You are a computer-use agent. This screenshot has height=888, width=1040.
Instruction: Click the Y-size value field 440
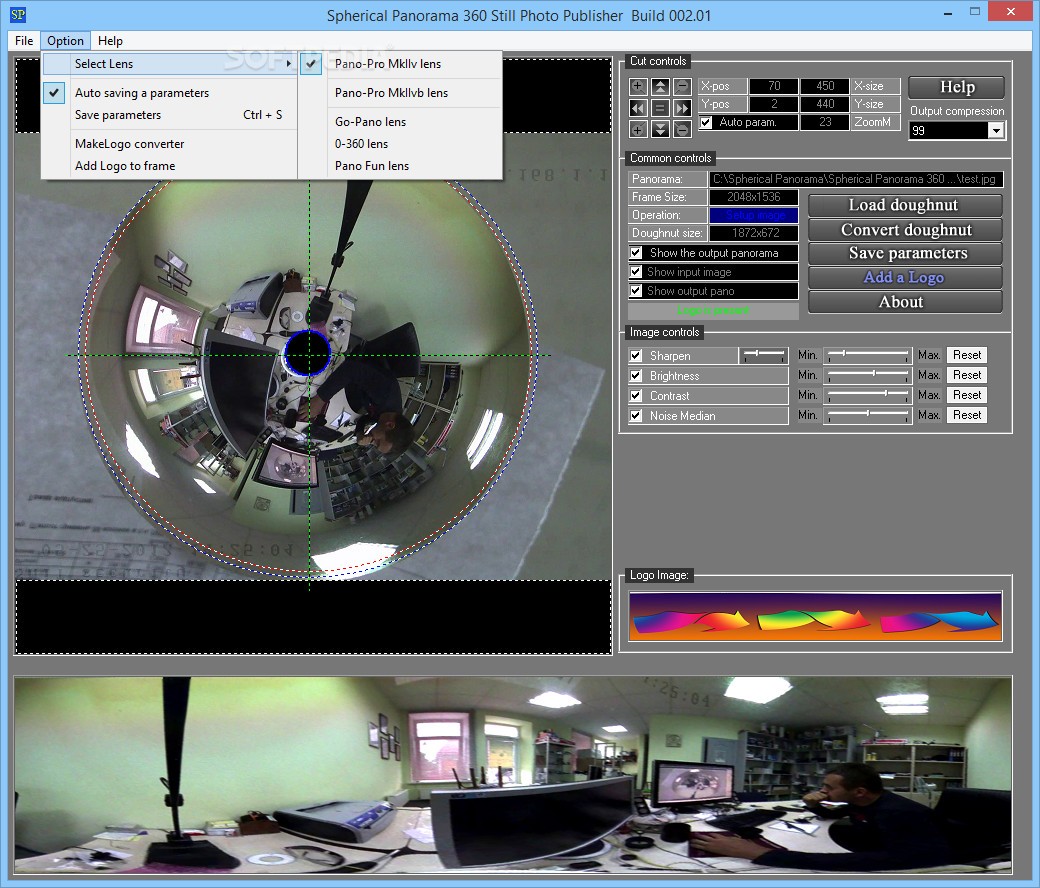click(825, 104)
